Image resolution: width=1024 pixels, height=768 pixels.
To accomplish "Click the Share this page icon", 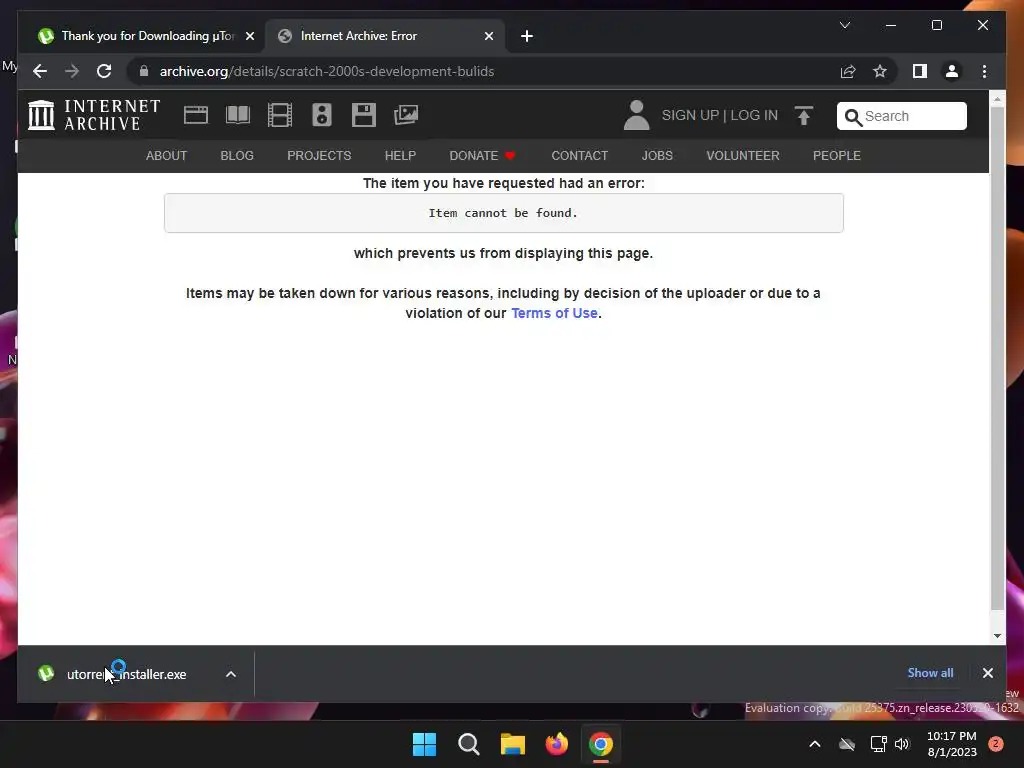I will pyautogui.click(x=848, y=71).
